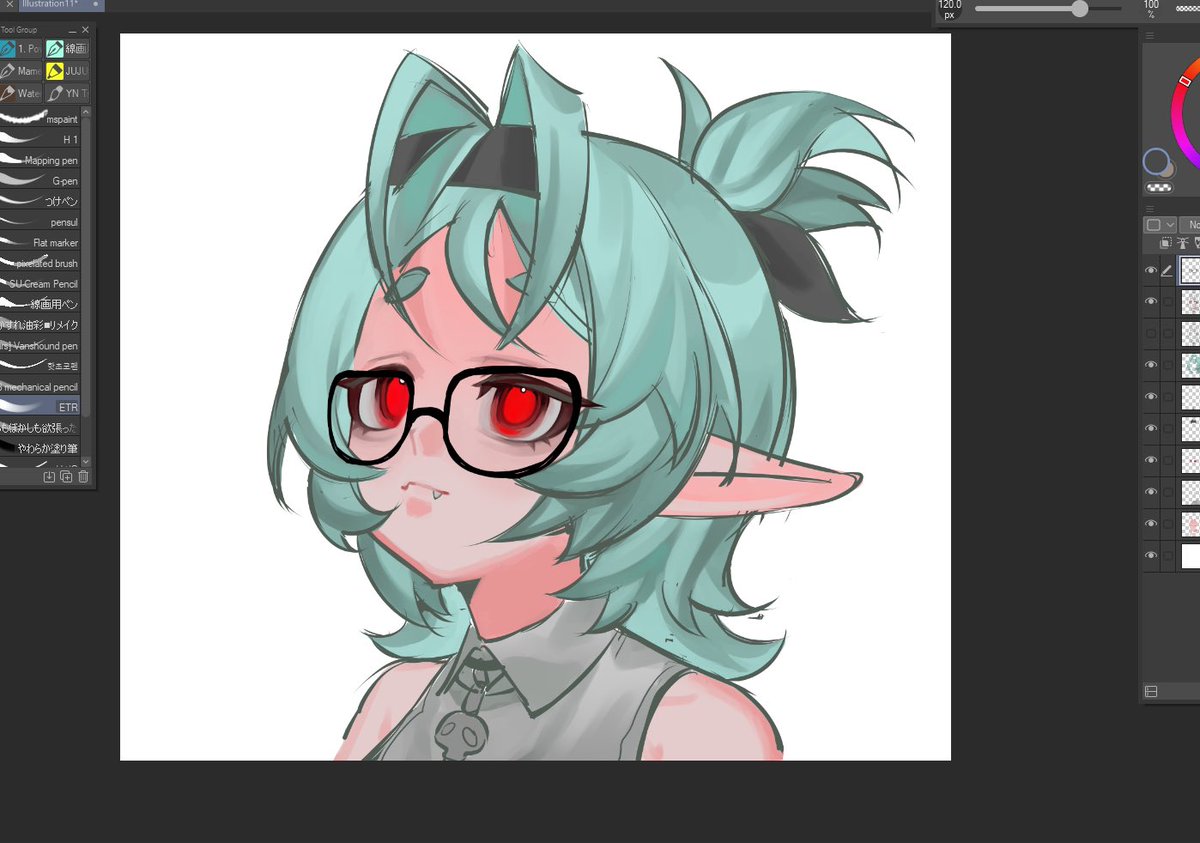Select the pensul brush
This screenshot has width=1200, height=843.
tap(40, 222)
